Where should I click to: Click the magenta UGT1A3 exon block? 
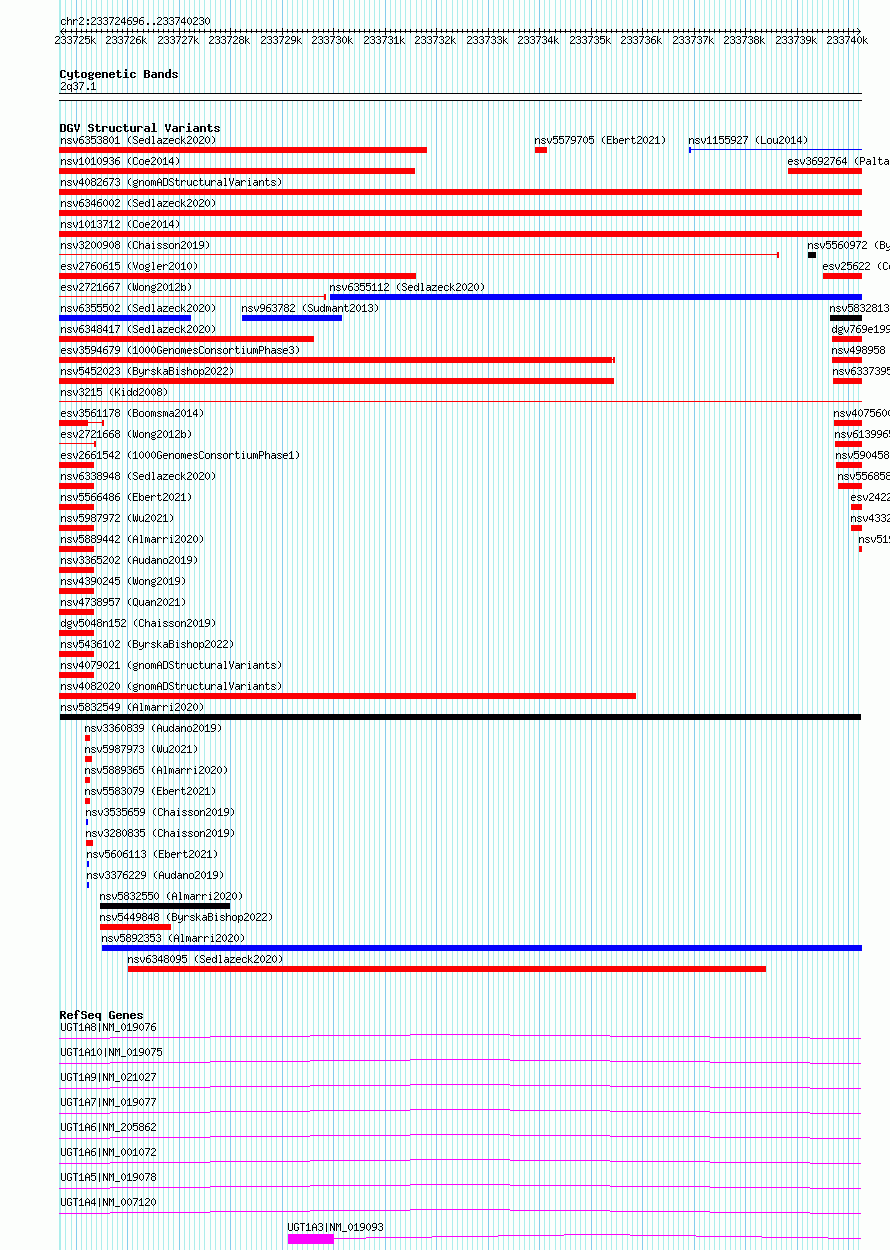311,1239
